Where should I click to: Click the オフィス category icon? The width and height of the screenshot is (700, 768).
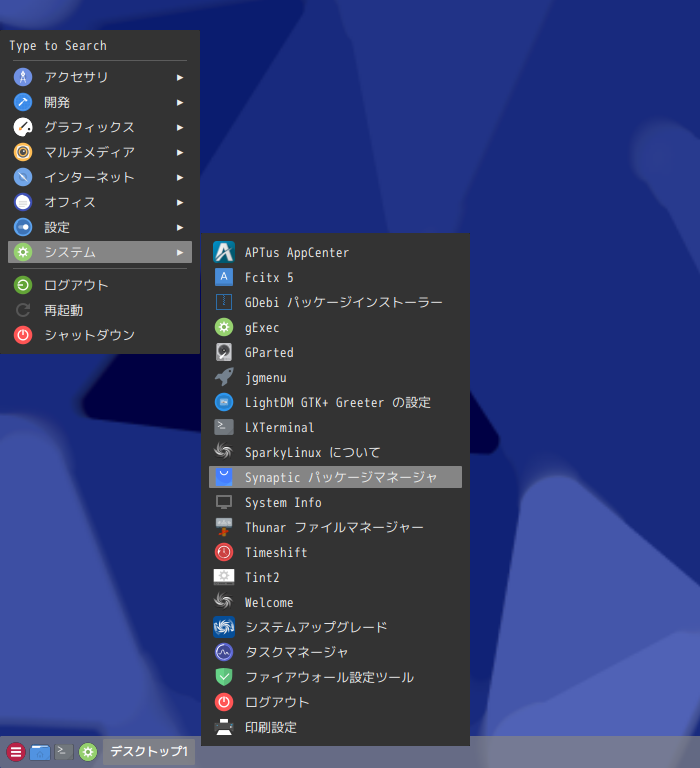click(x=23, y=202)
